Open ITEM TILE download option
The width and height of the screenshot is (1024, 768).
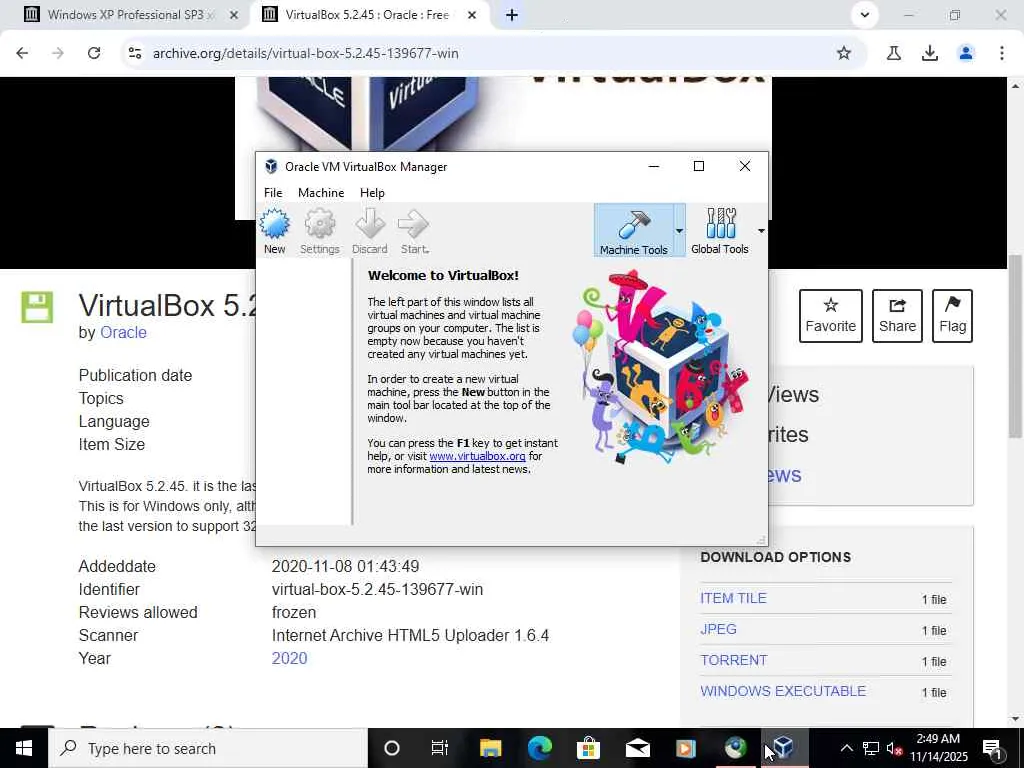point(733,598)
